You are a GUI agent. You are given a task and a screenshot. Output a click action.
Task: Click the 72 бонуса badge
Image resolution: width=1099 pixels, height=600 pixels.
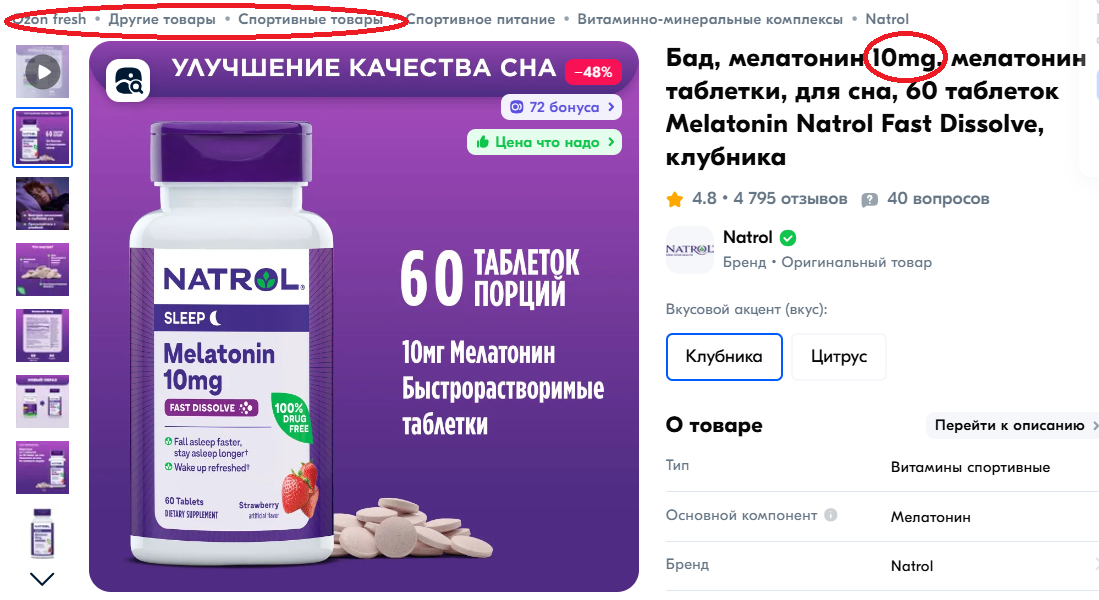pos(561,107)
